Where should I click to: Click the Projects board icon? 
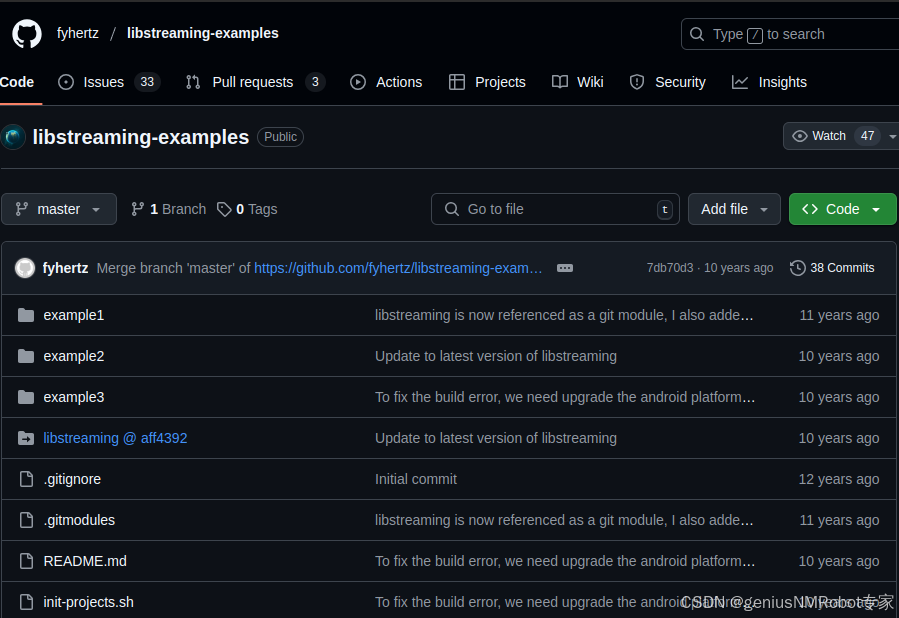click(457, 82)
